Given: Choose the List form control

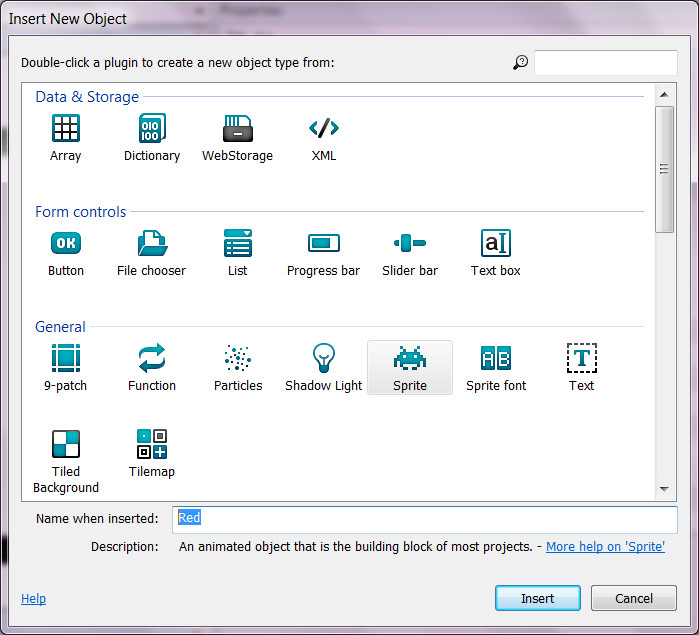Looking at the screenshot, I should tap(237, 244).
